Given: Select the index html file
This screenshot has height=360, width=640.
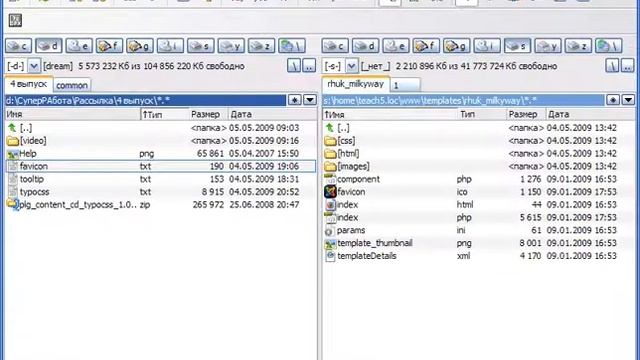Looking at the screenshot, I should [x=478, y=204].
